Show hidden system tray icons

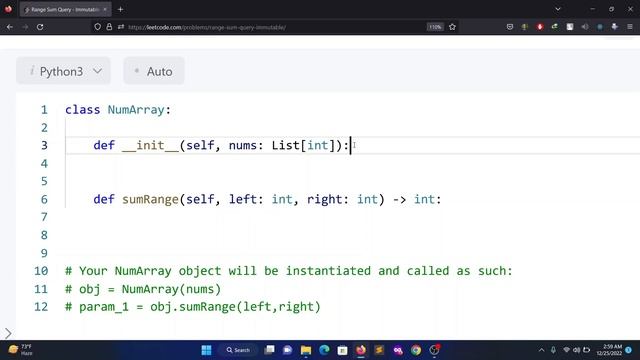(x=541, y=350)
